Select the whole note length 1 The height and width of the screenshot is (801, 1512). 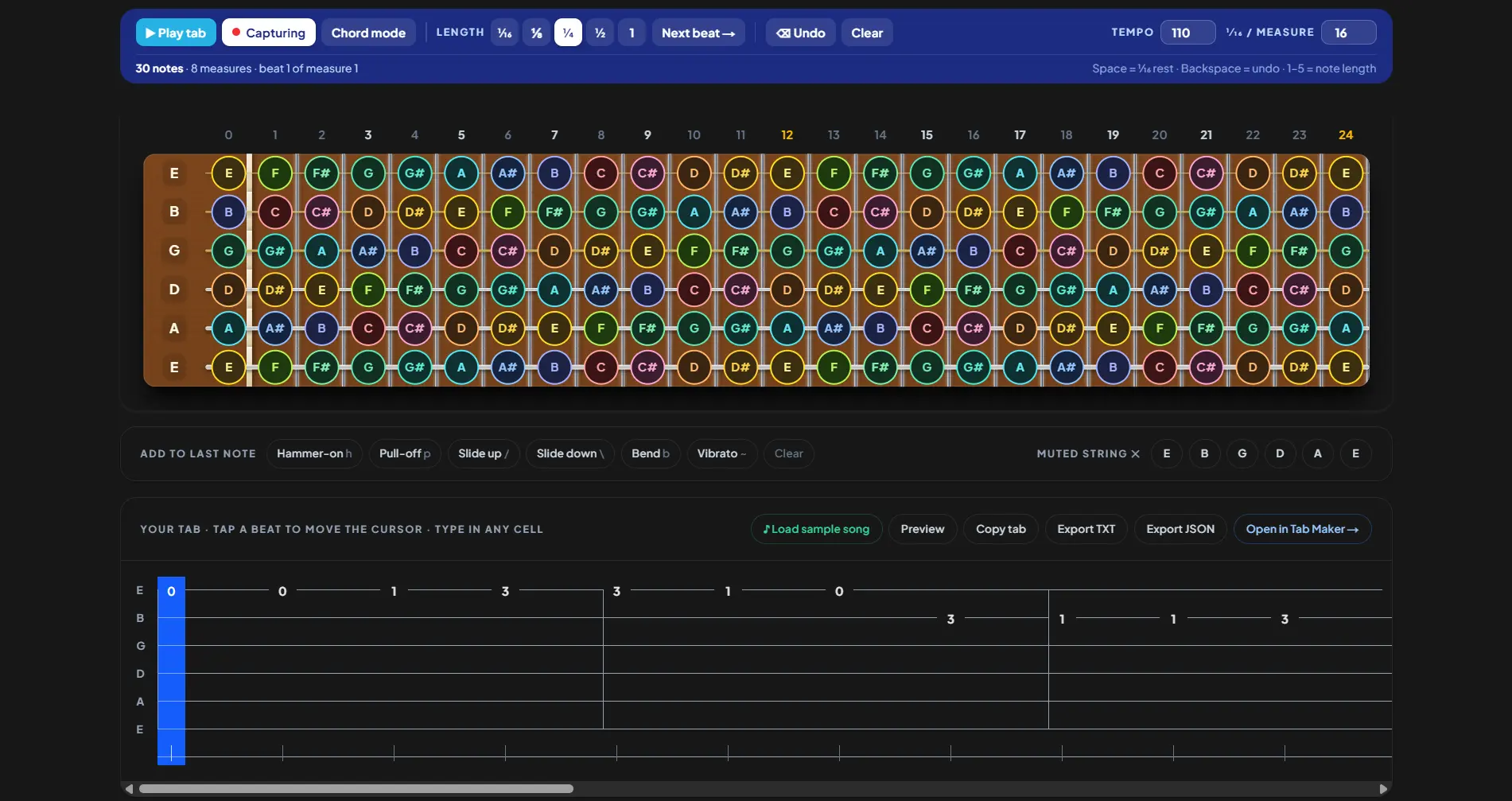632,33
